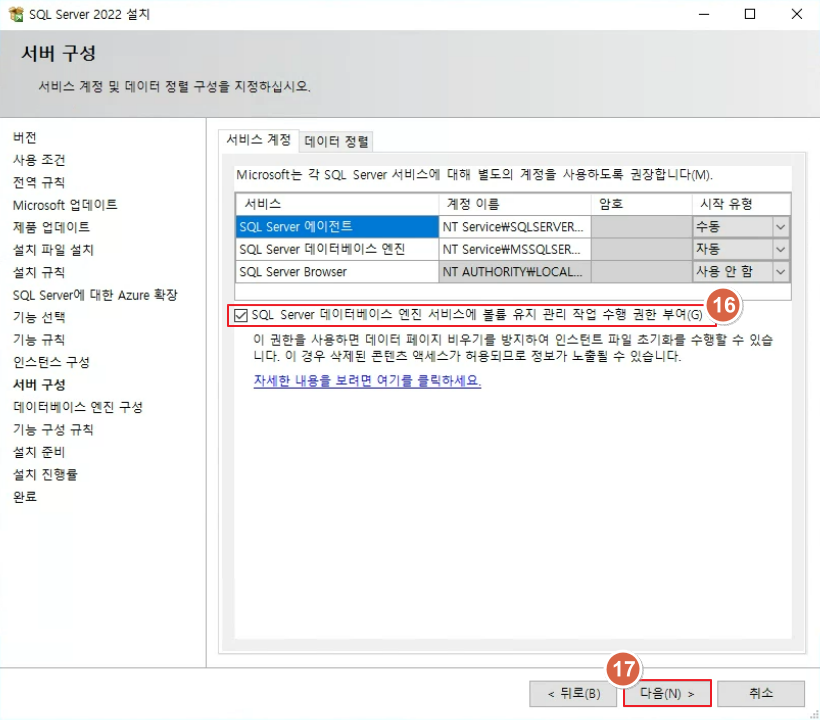Maximize the SQL Server 2022 설치 window
The width and height of the screenshot is (820, 720).
click(750, 14)
